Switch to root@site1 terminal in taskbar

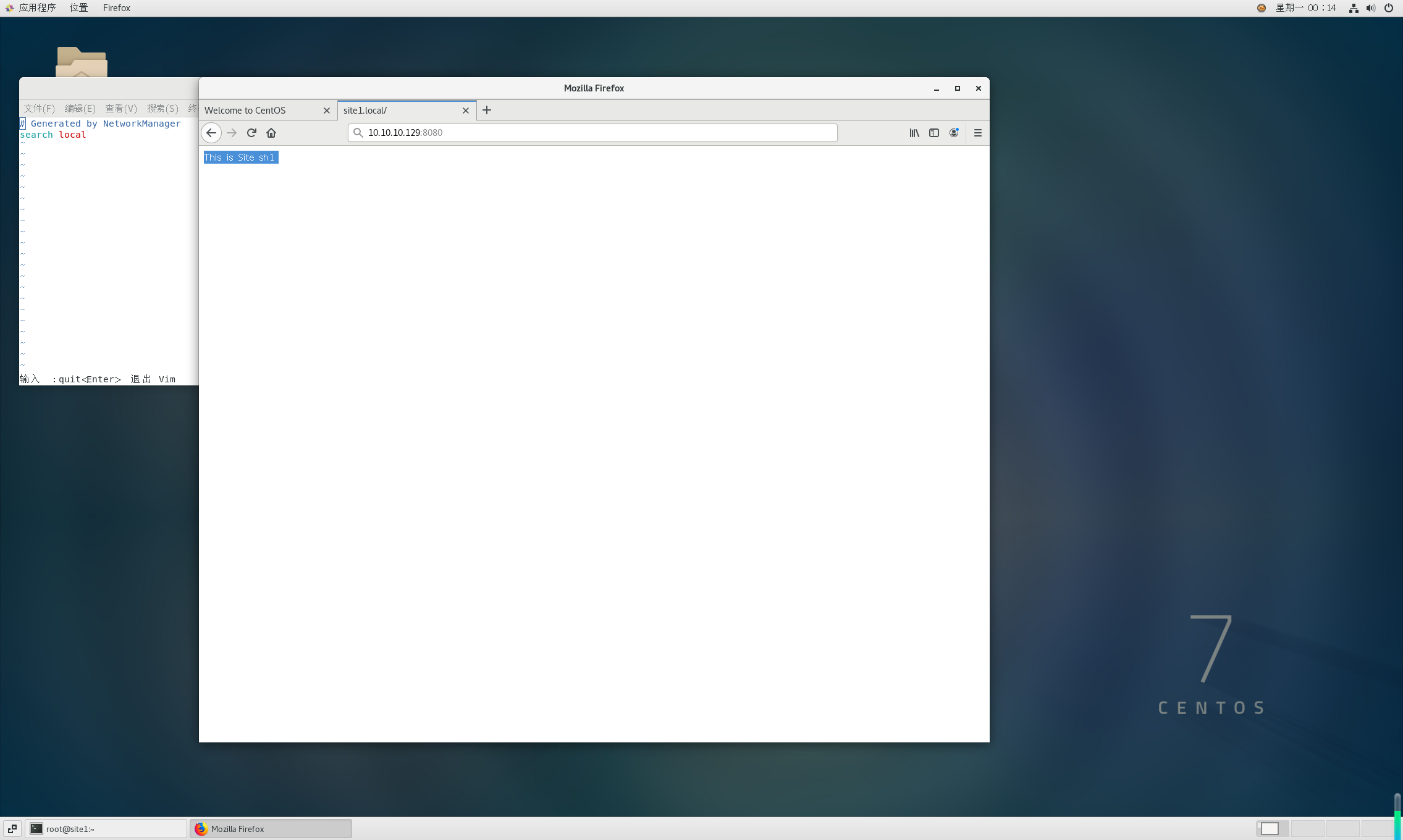(x=105, y=829)
